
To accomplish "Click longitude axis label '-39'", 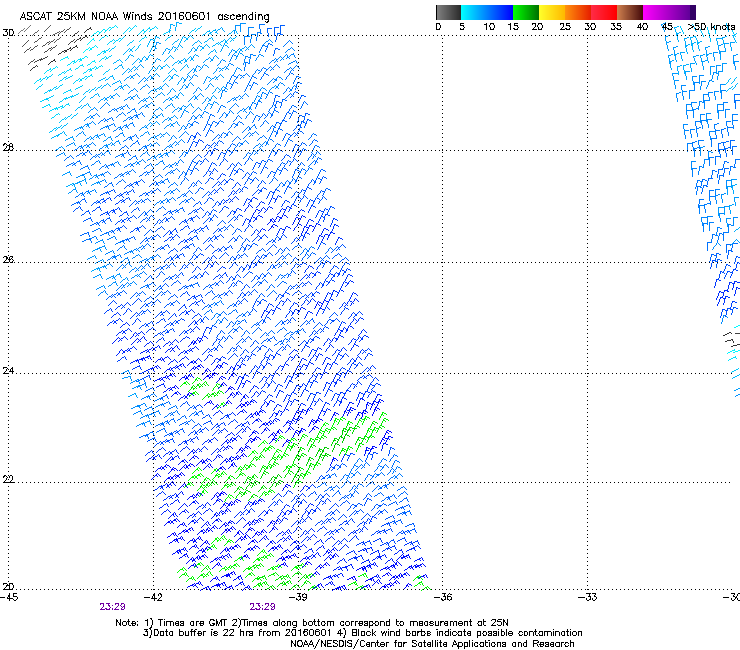I will [x=298, y=597].
